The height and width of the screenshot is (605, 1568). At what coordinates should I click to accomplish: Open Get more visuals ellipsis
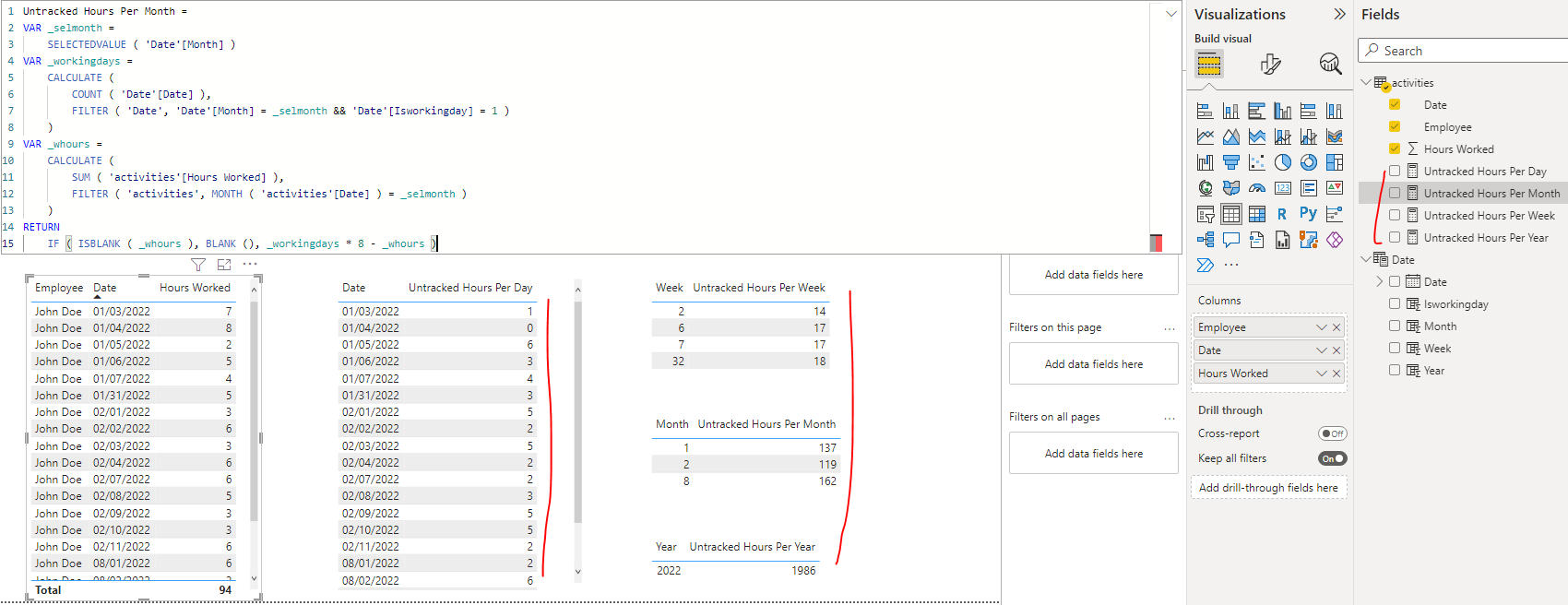(1230, 265)
